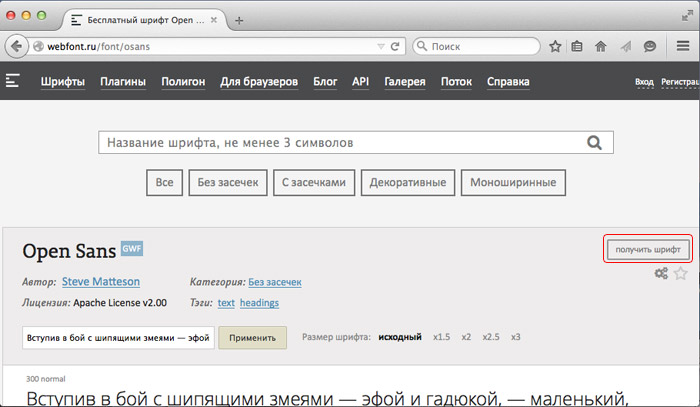Open the Шрифты menu item
Image resolution: width=700 pixels, height=407 pixels.
63,82
